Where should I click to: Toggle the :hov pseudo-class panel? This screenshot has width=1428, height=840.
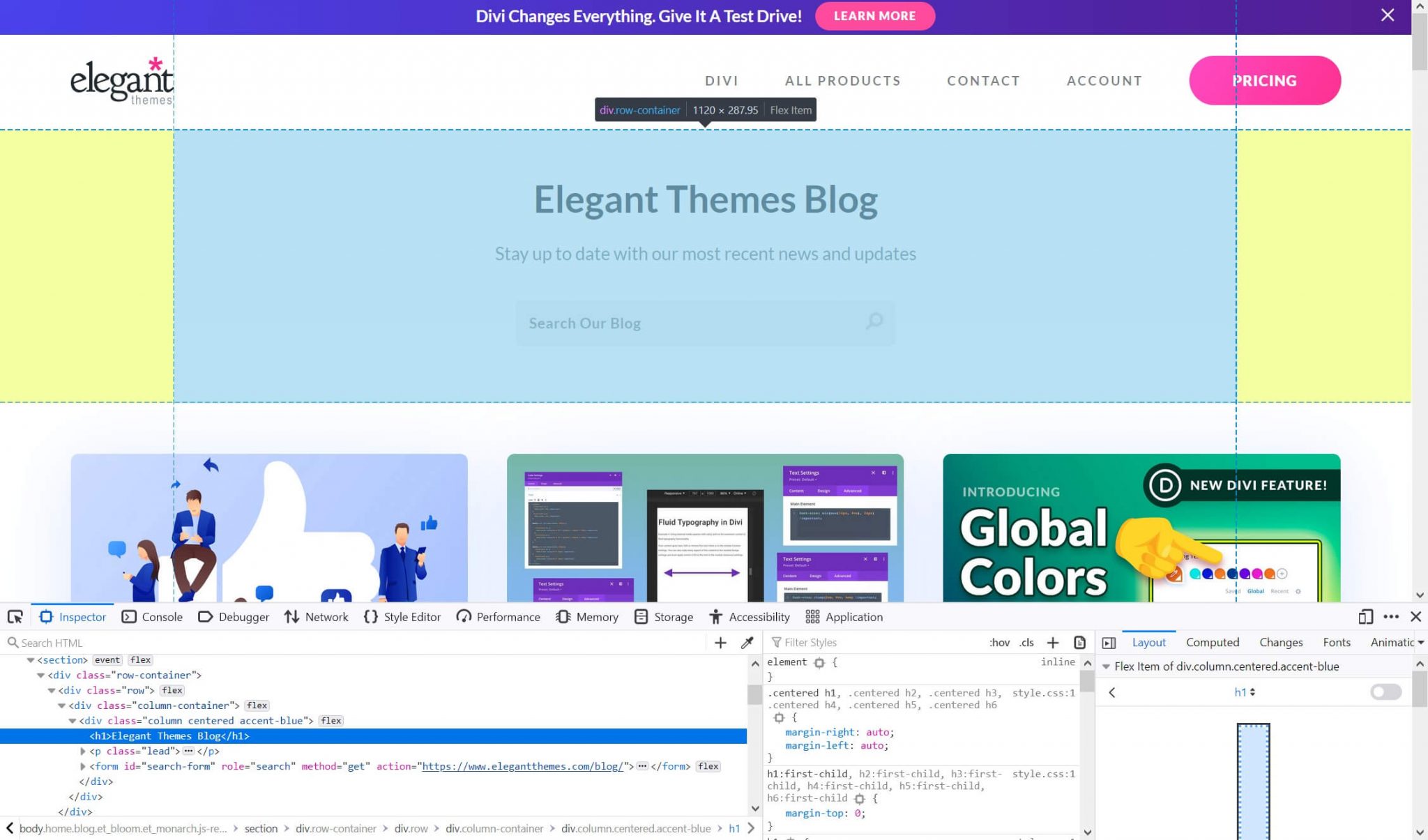[x=999, y=642]
